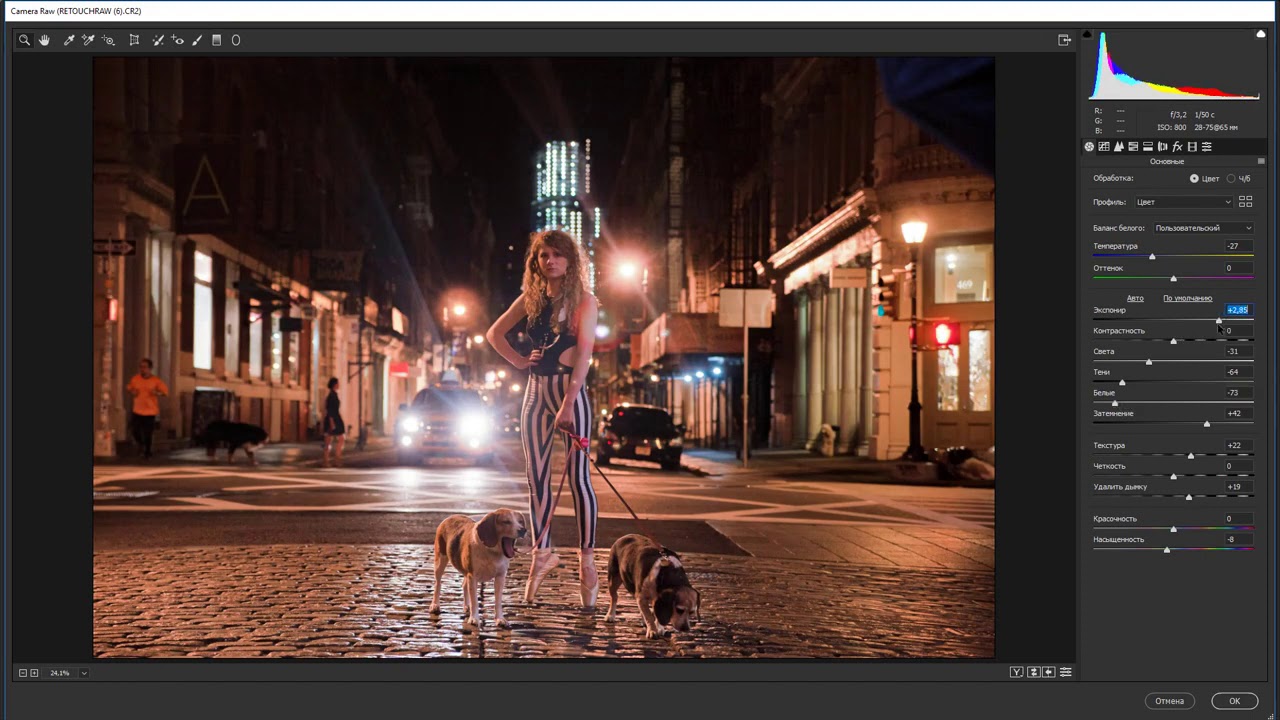Toggle full screen mode icon
The image size is (1280, 720).
[1064, 40]
